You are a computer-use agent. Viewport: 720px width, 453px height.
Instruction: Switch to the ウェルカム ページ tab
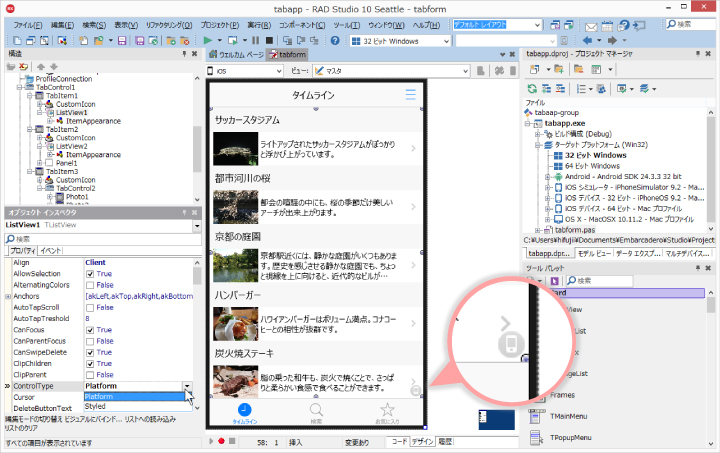click(236, 55)
